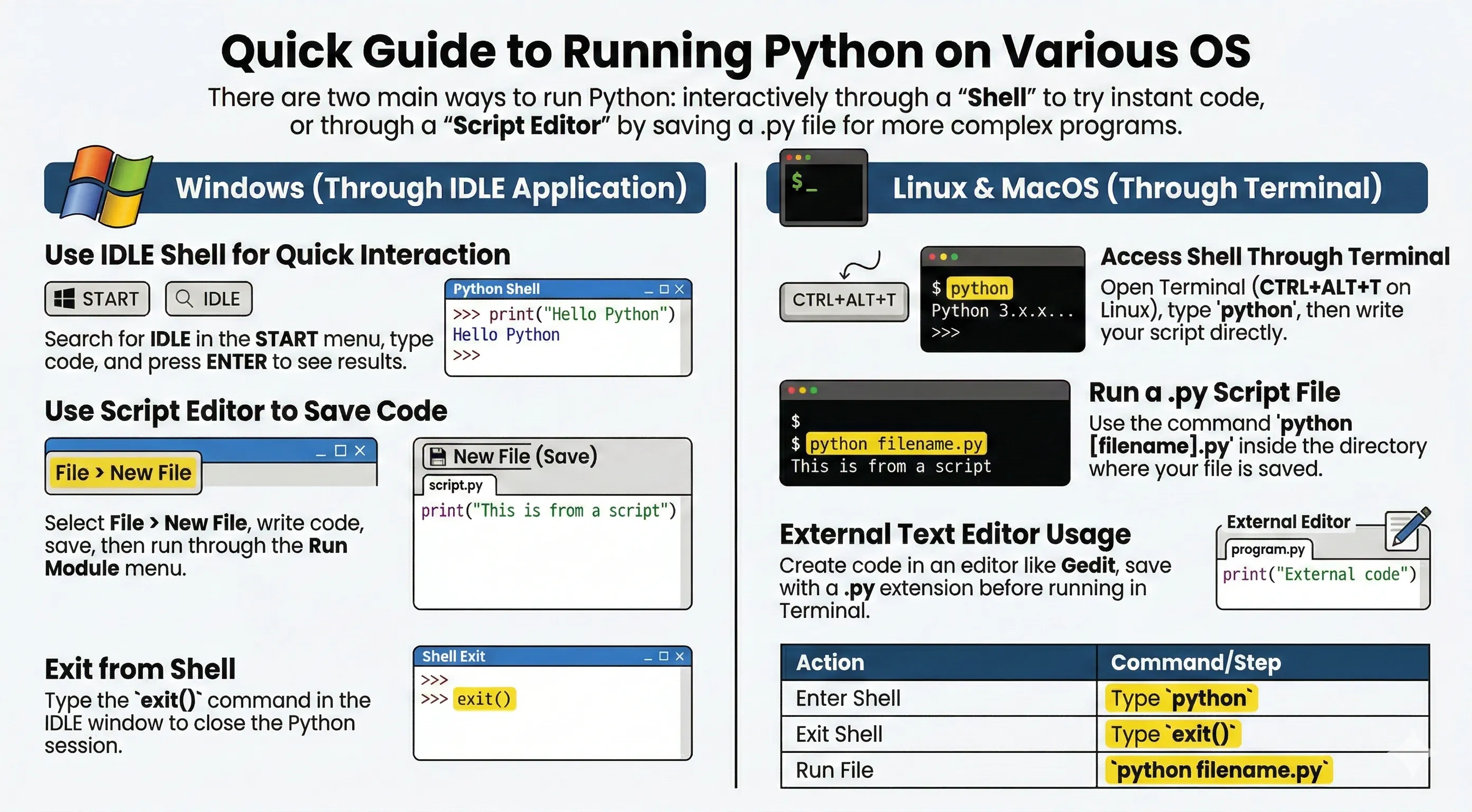Click the Run a .py Script File heading
This screenshot has width=1472, height=812.
(1215, 393)
